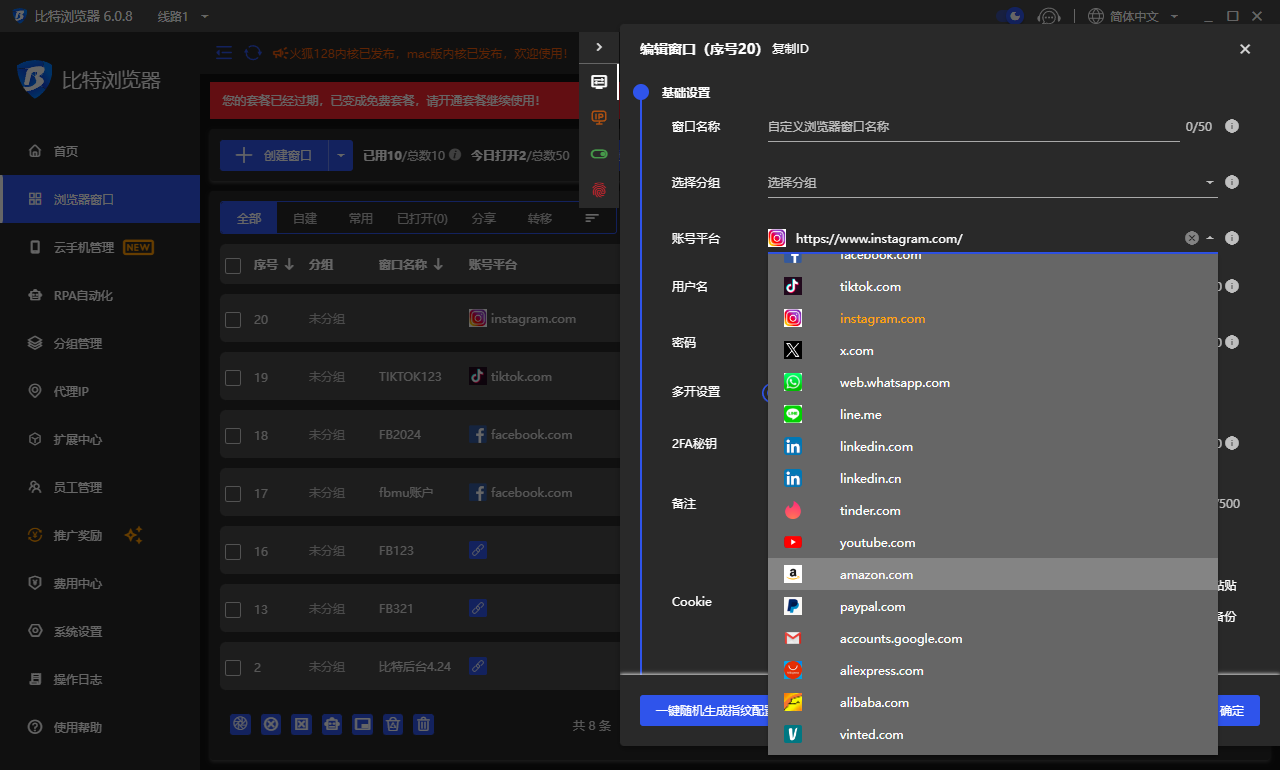Choose vinted.com from the platform list
The height and width of the screenshot is (770, 1280).
click(x=993, y=735)
